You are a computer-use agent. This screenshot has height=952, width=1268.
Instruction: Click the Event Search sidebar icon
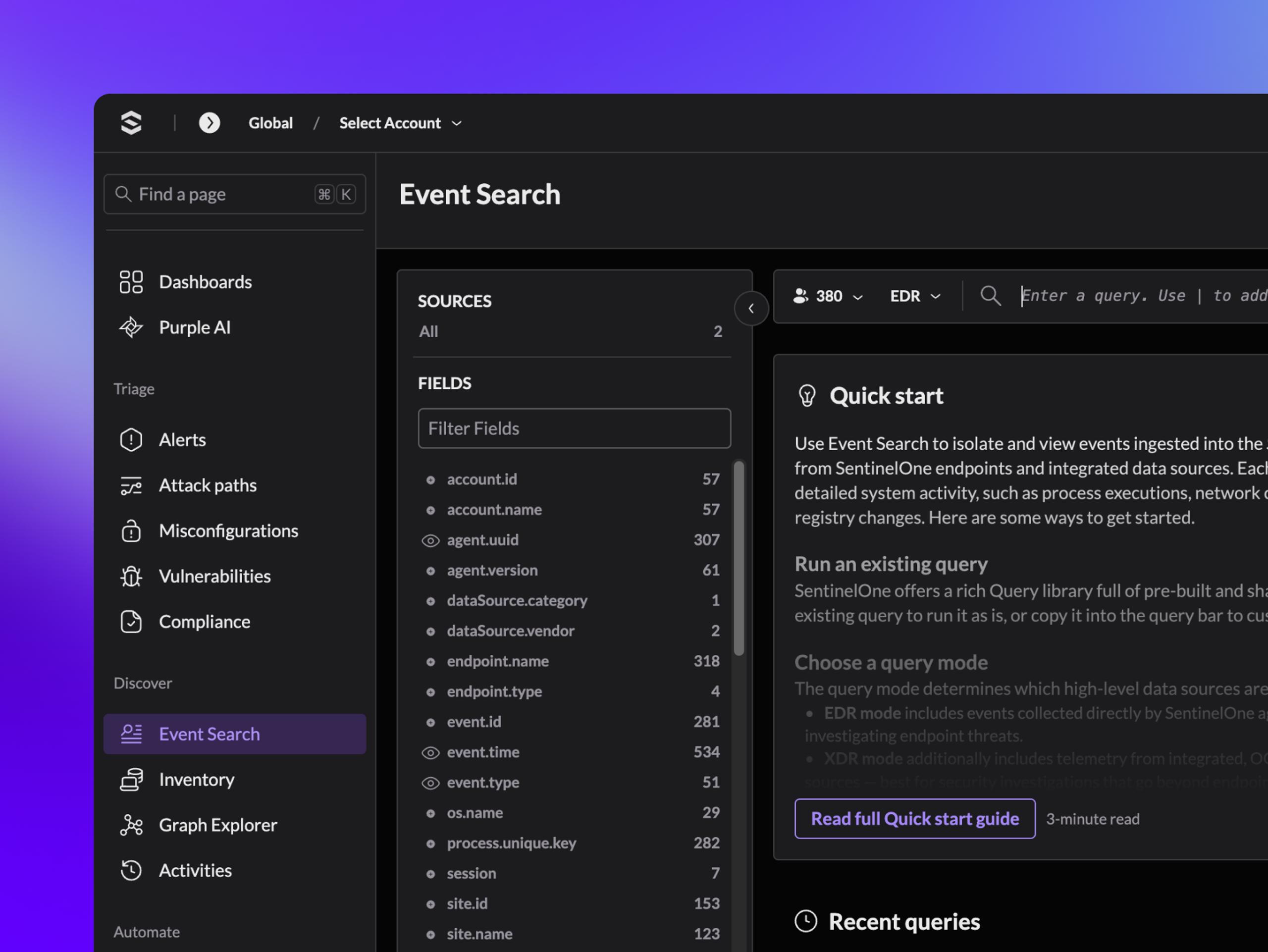(x=131, y=734)
